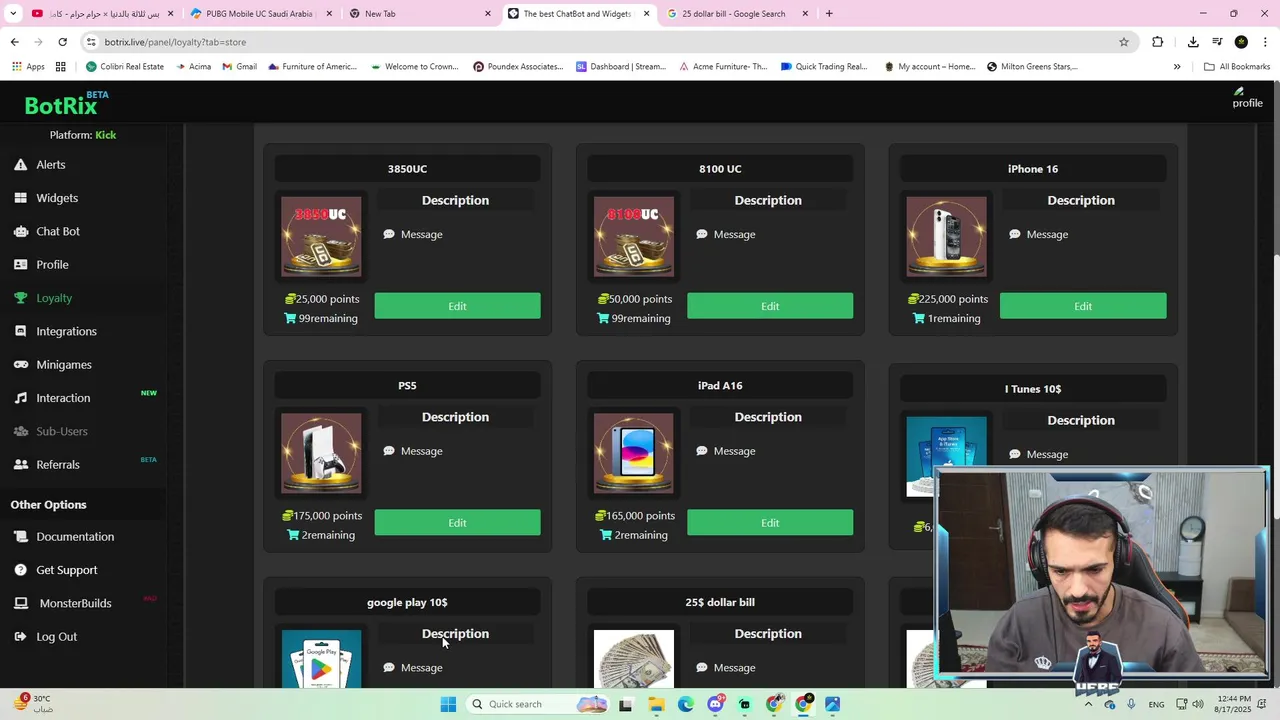Open Integrations page
Viewport: 1280px width, 720px height.
point(66,331)
